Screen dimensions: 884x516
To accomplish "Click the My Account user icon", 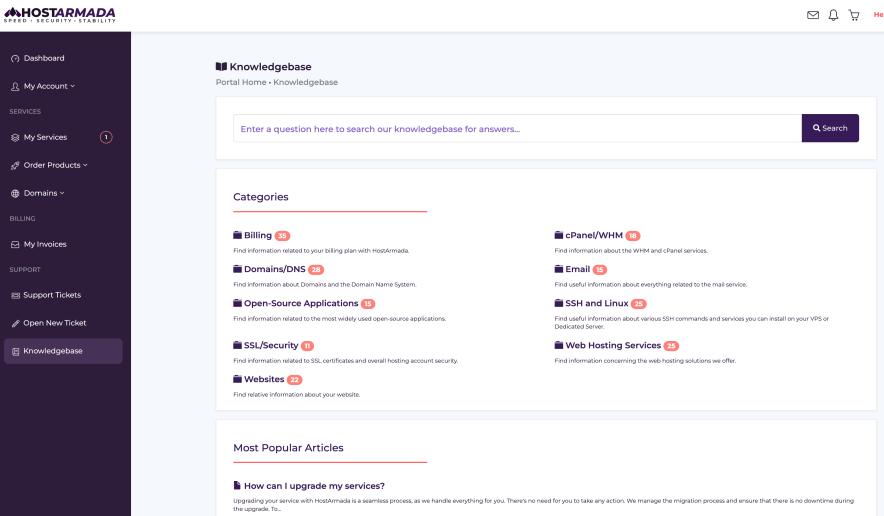I will pyautogui.click(x=15, y=86).
